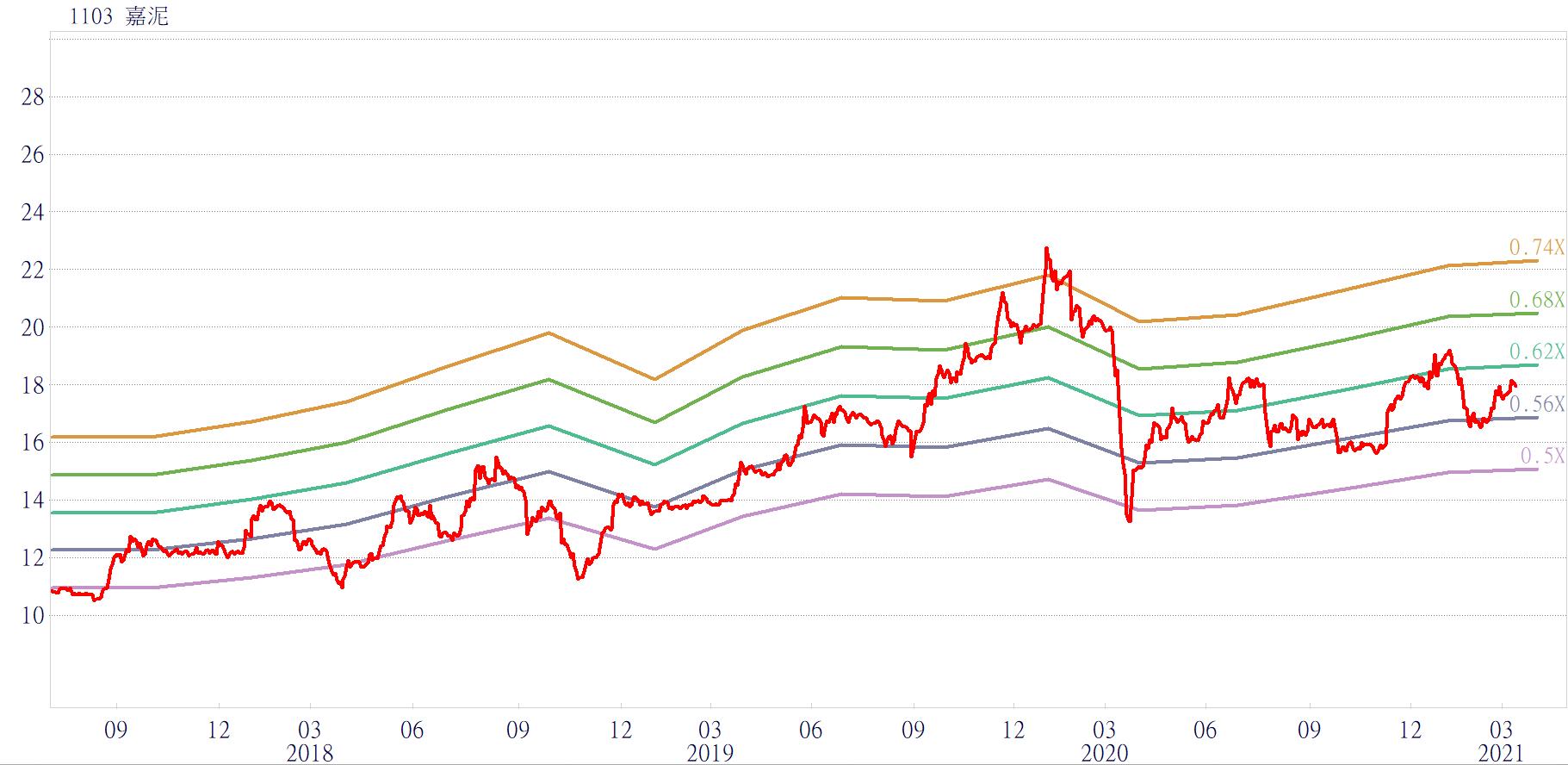Screen dimensions: 1568x765
Task: Click the 0.62X teal band label
Action: 1536,351
